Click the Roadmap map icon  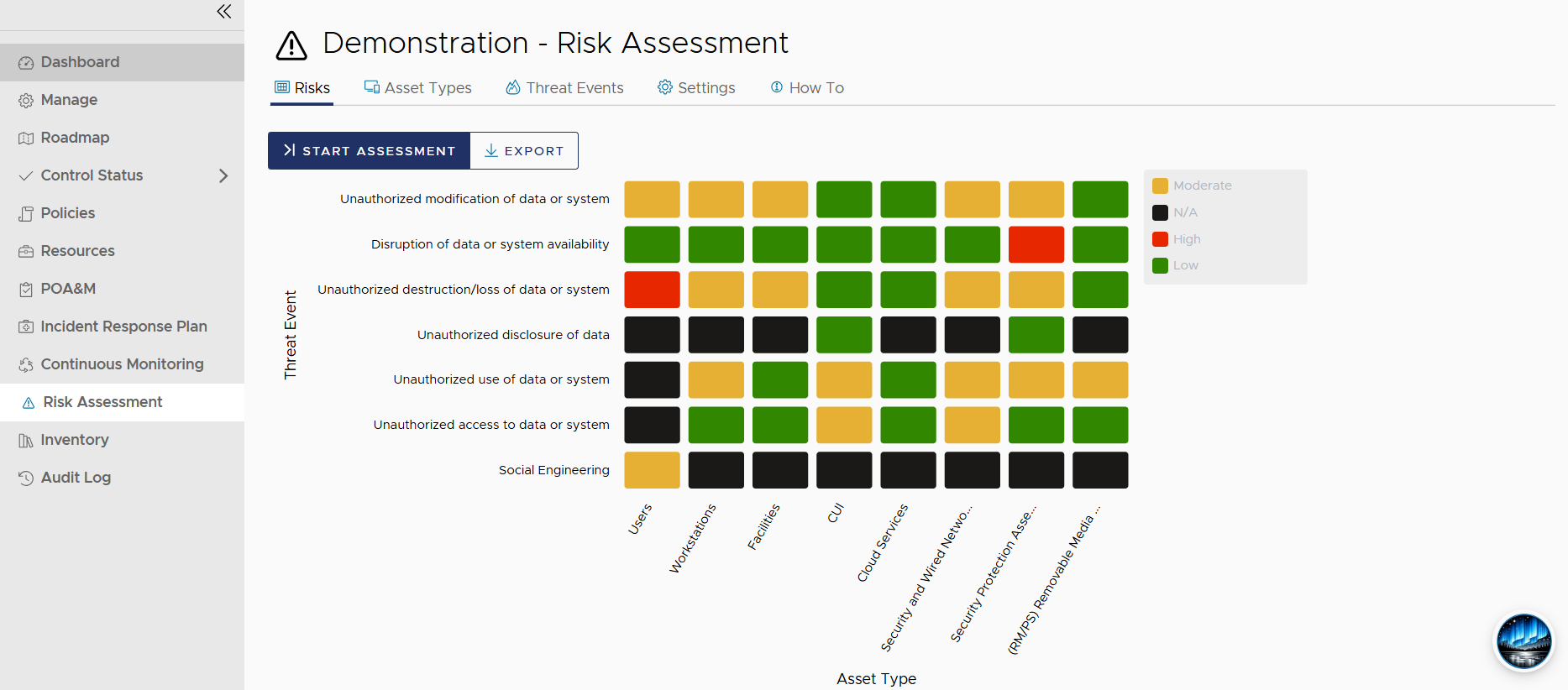26,139
